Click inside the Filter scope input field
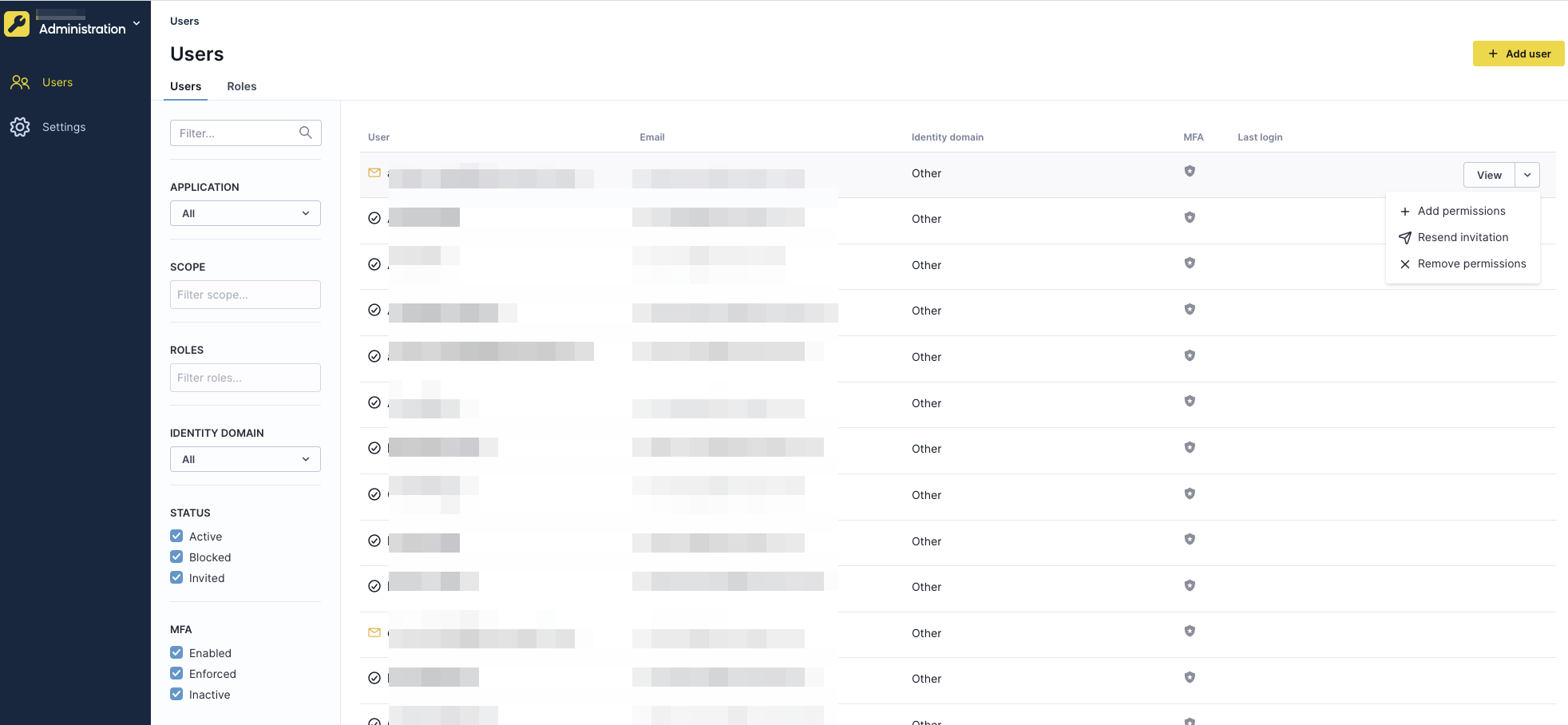The image size is (1568, 725). click(245, 295)
